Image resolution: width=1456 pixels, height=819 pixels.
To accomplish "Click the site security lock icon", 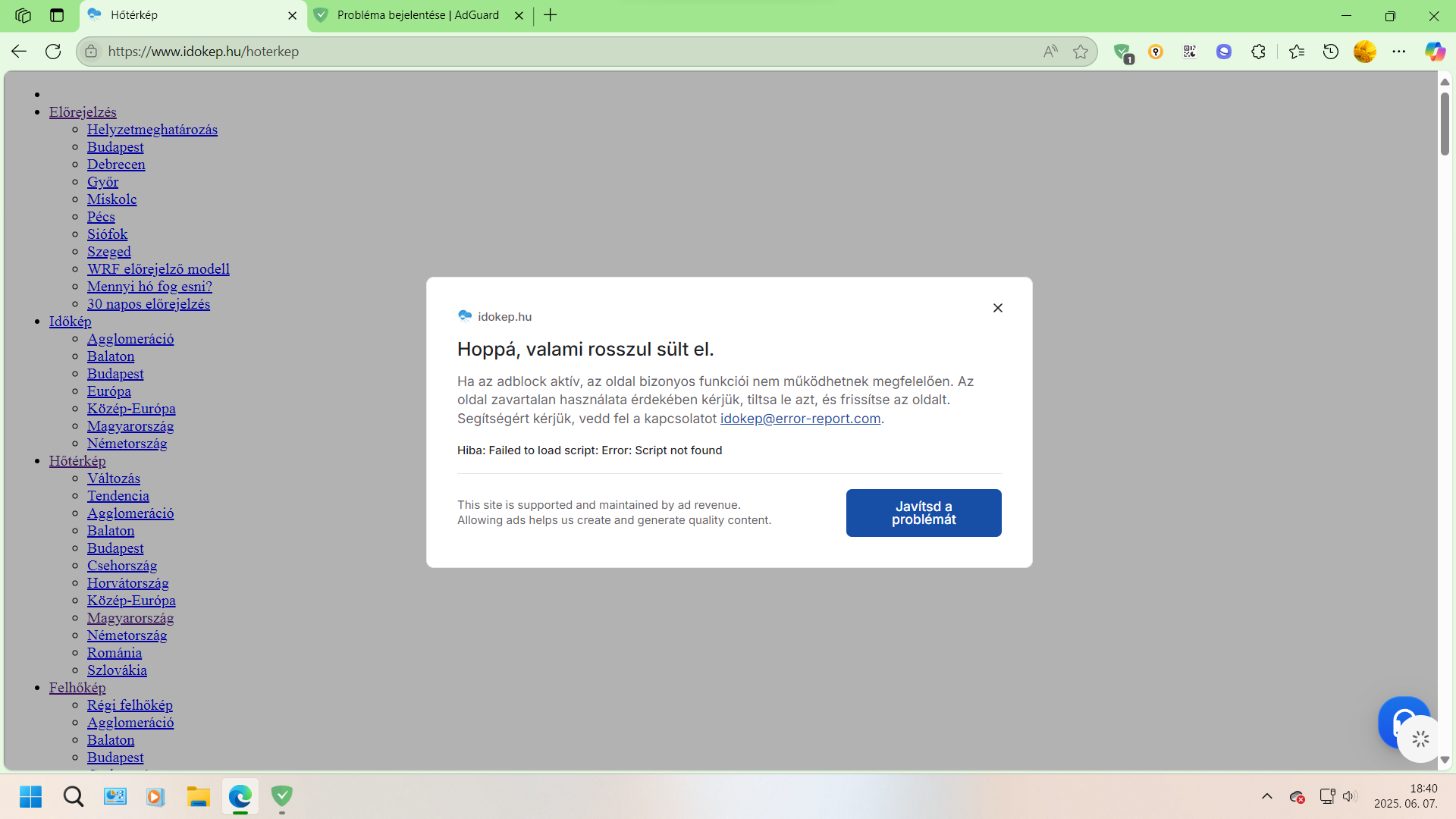I will coord(90,51).
